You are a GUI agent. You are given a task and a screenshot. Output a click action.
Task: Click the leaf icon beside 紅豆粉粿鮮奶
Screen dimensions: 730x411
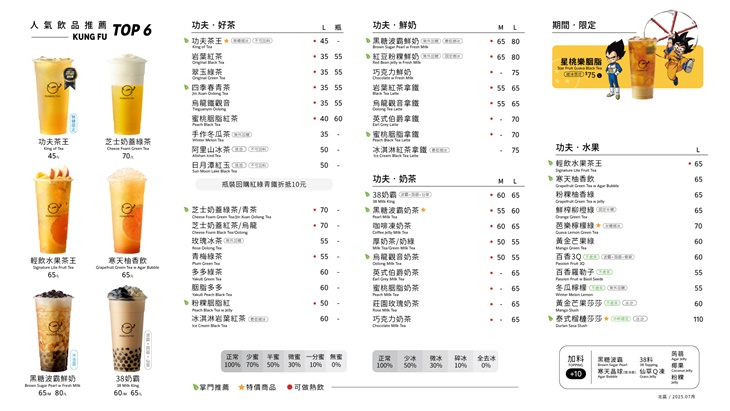point(368,56)
